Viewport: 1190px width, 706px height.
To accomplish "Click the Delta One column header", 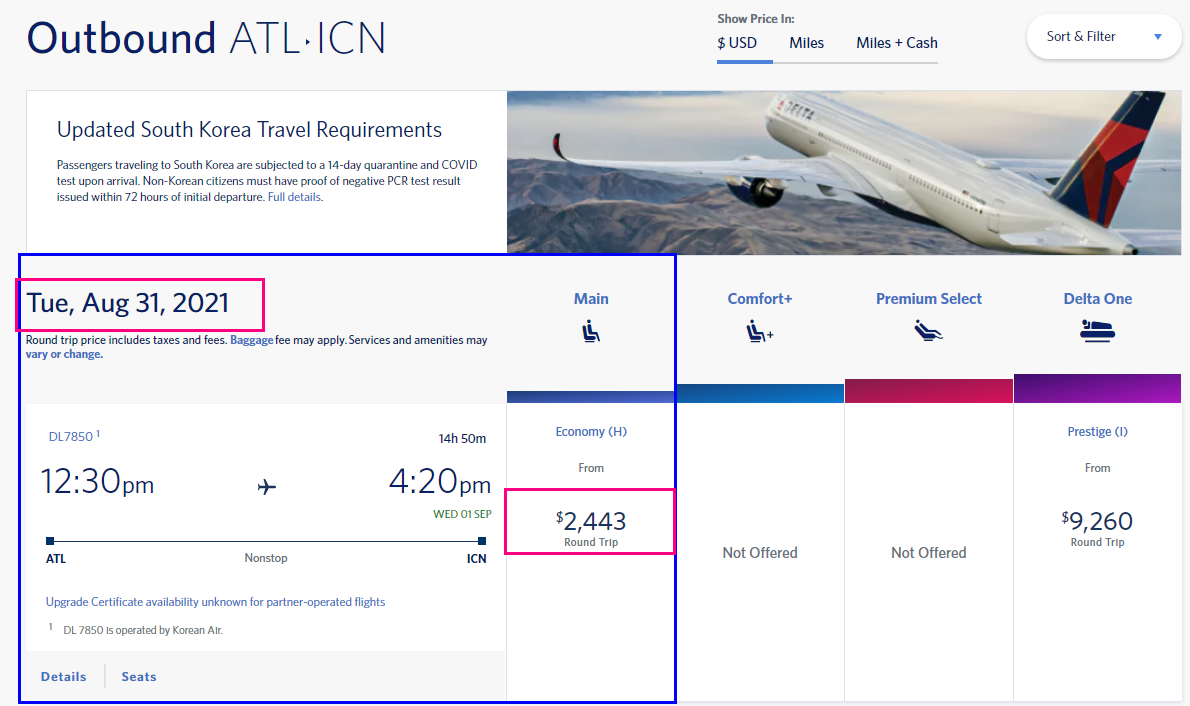I will coord(1097,299).
